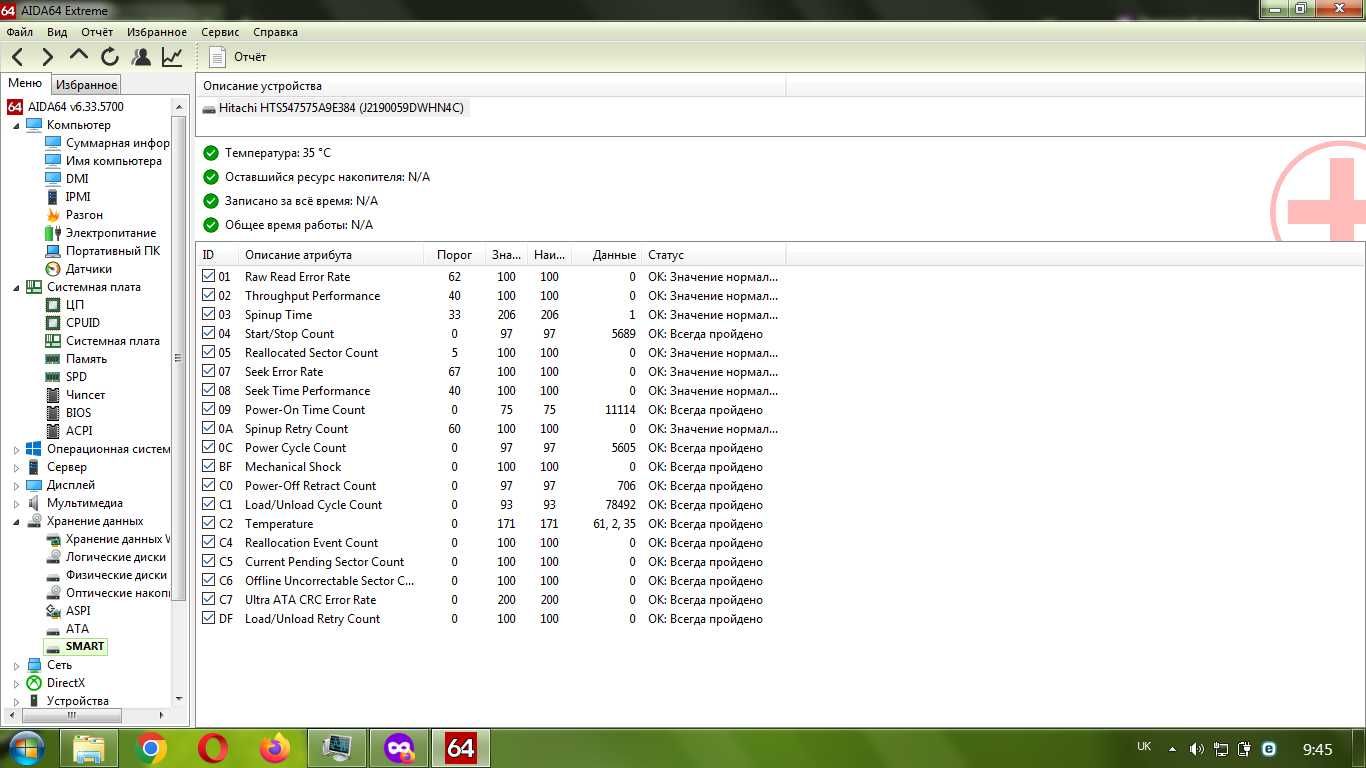Select the ASPI item icon

pos(53,611)
